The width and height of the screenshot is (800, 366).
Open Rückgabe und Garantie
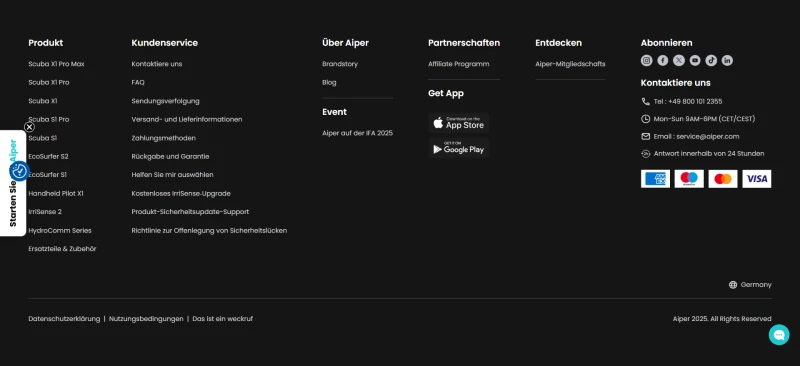[170, 157]
